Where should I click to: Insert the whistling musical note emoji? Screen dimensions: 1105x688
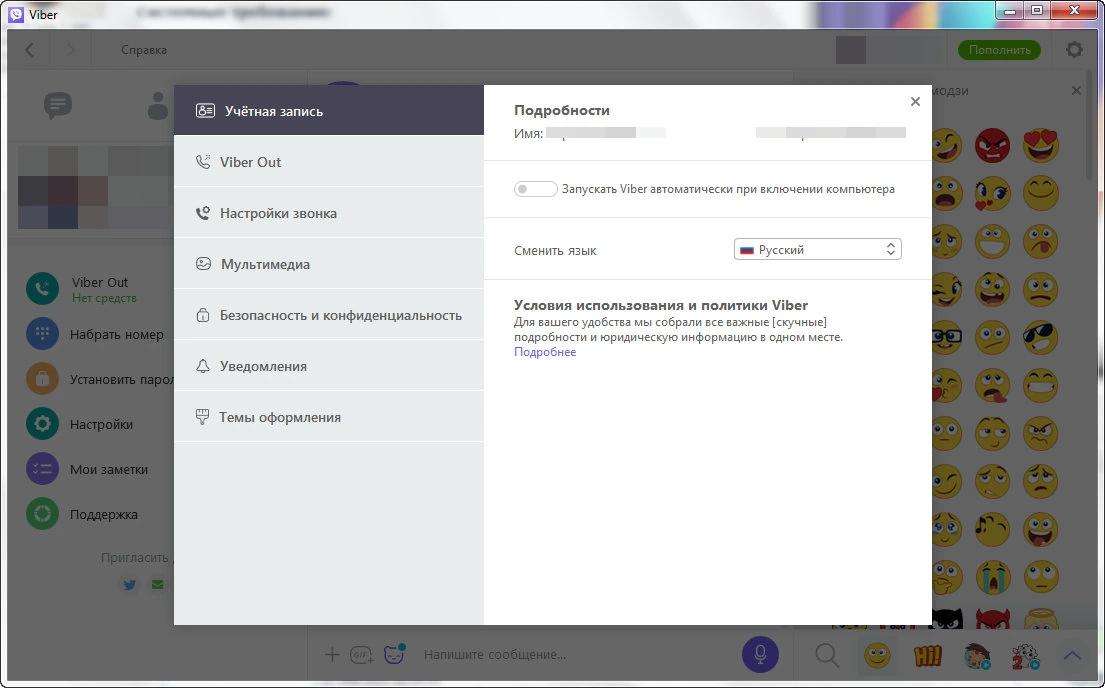click(x=992, y=529)
